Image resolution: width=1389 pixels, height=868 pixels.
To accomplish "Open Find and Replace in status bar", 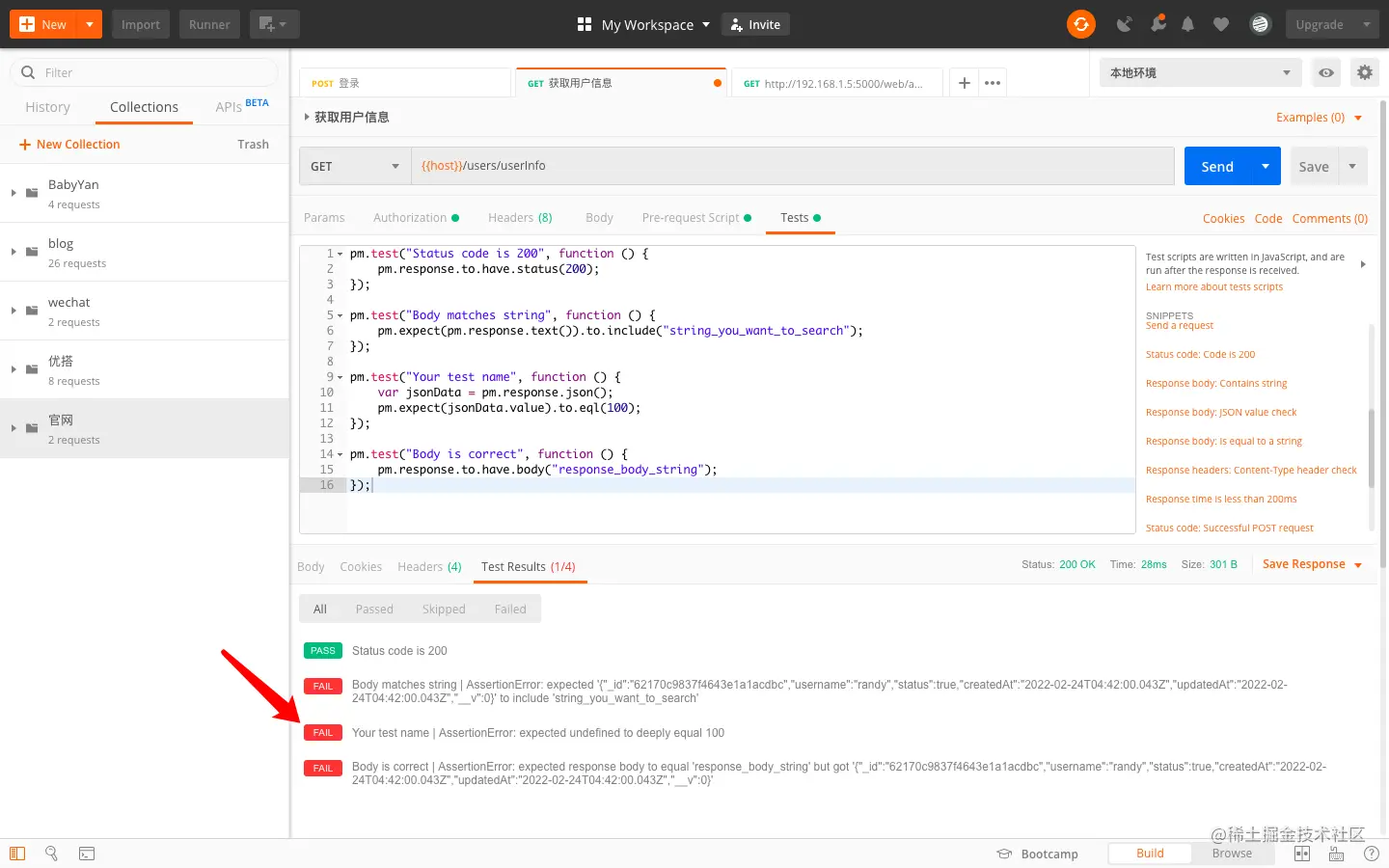I will pos(52,854).
